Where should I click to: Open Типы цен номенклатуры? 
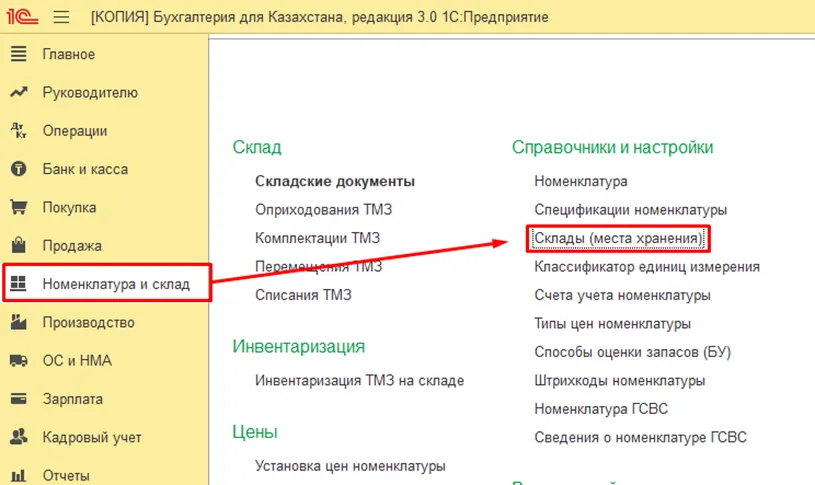612,324
